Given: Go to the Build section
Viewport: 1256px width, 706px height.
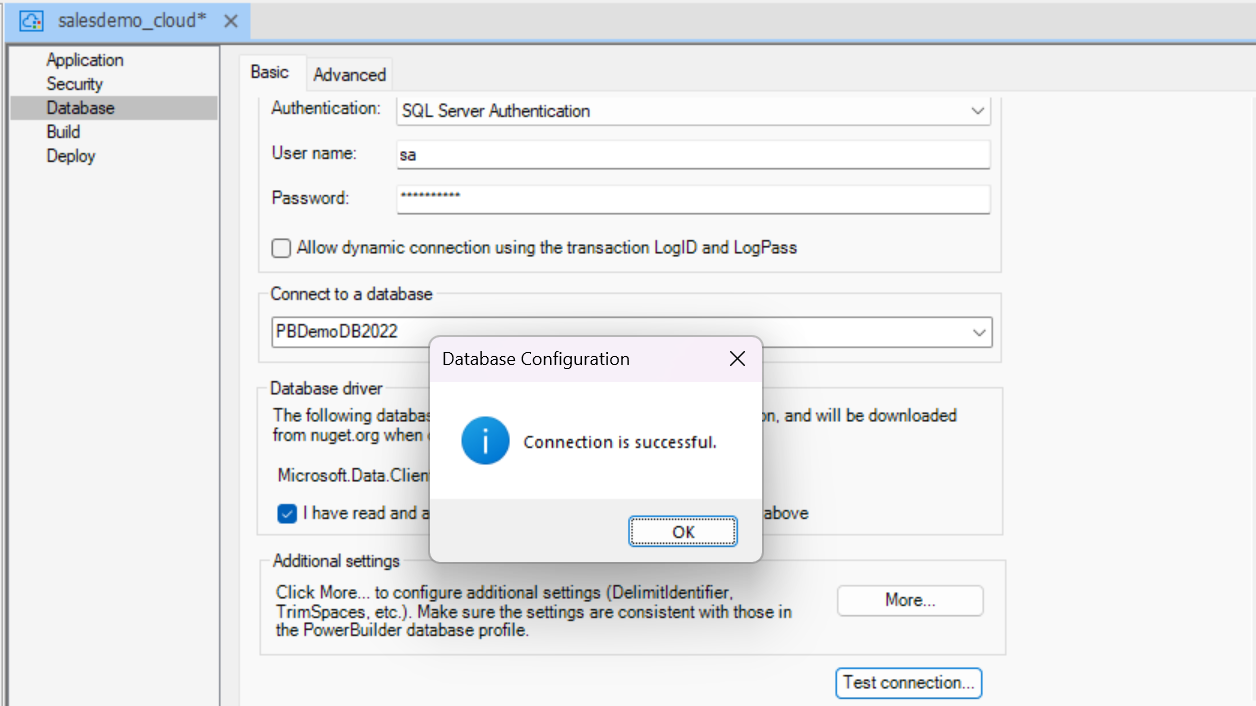Looking at the screenshot, I should tap(63, 132).
